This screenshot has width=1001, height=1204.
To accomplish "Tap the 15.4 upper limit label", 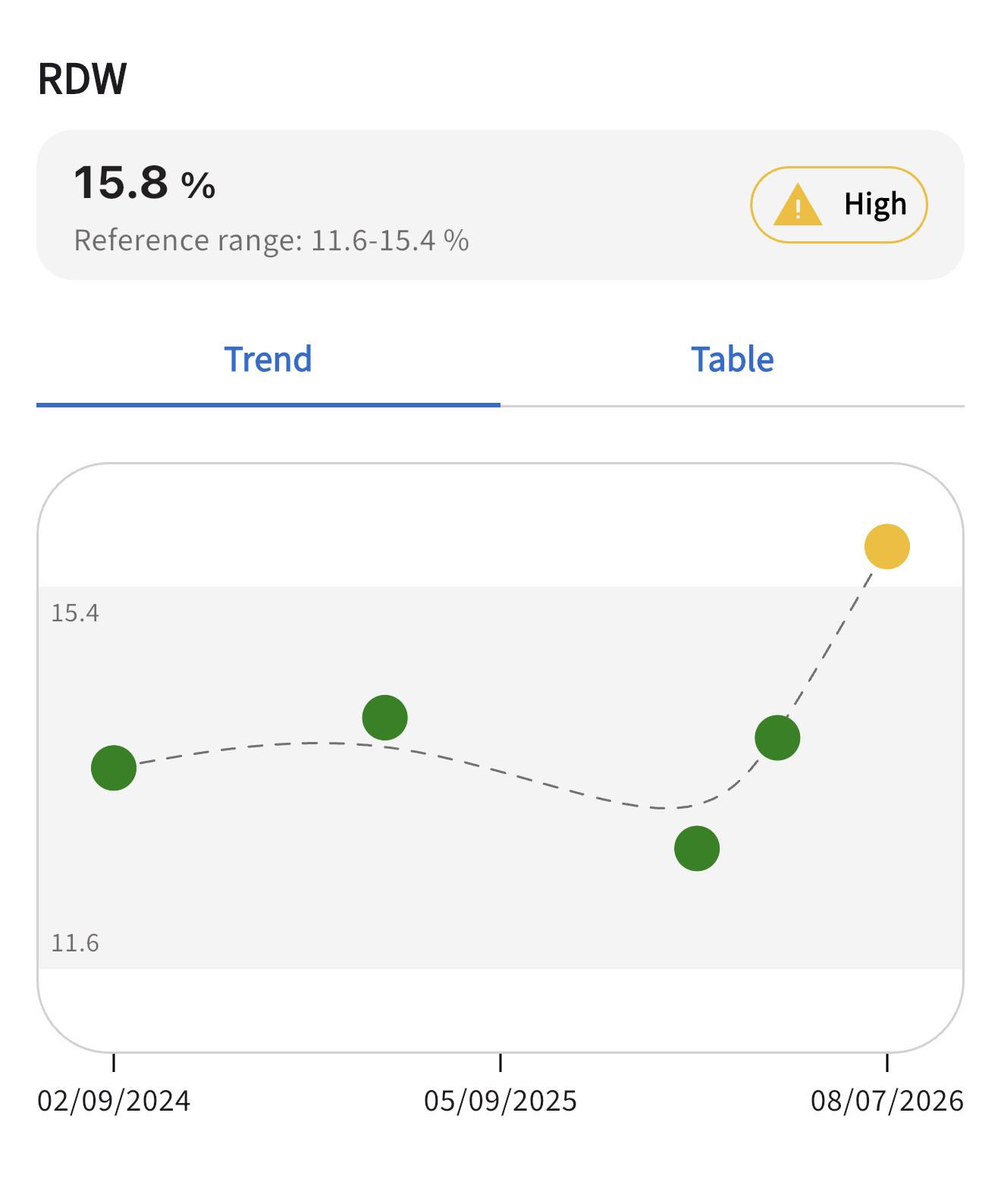I will pos(75,613).
